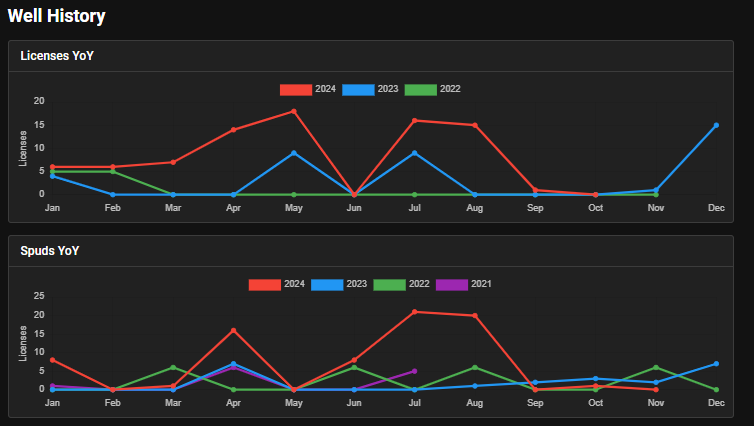
Task: Click the 2024 July peak in Spuds chart
Action: tap(414, 311)
